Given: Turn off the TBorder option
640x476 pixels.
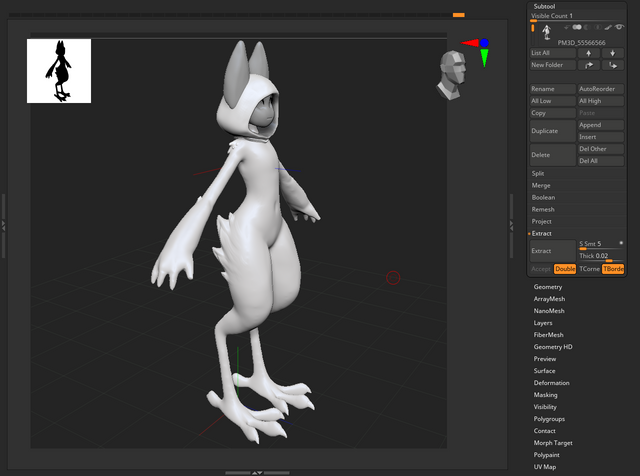Looking at the screenshot, I should [x=613, y=269].
